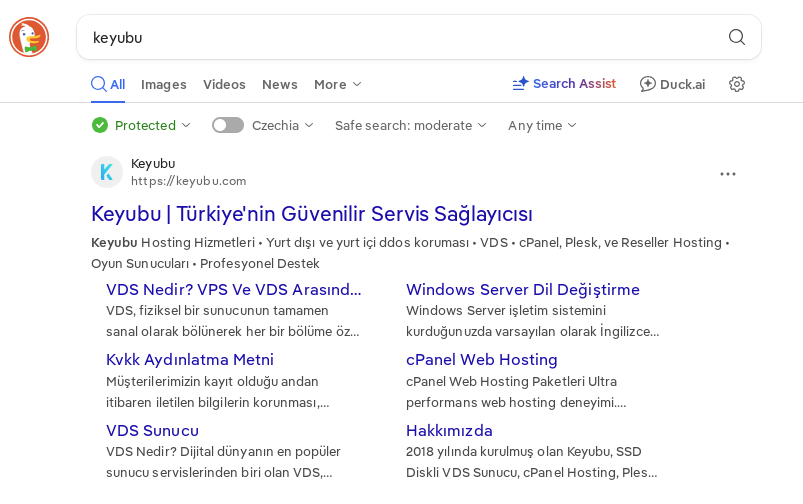Open the cPanel Web Hosting sitelink
The image size is (803, 504).
click(481, 360)
